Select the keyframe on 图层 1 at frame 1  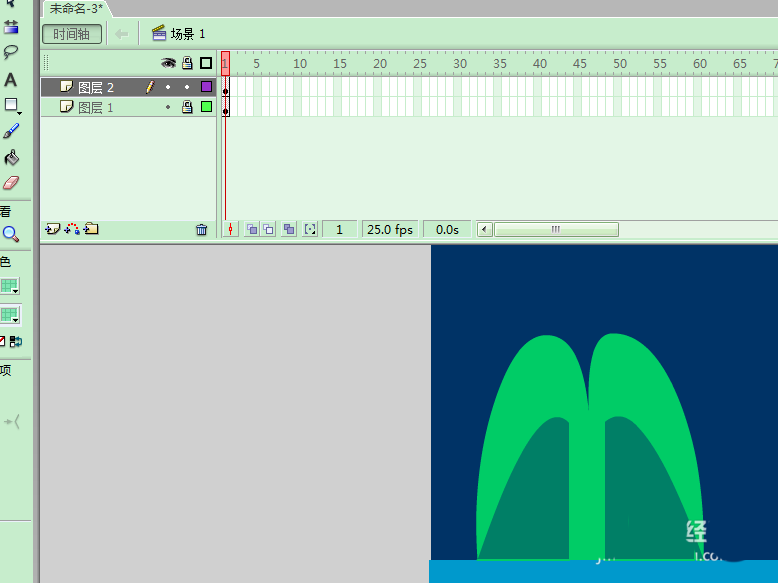click(225, 107)
